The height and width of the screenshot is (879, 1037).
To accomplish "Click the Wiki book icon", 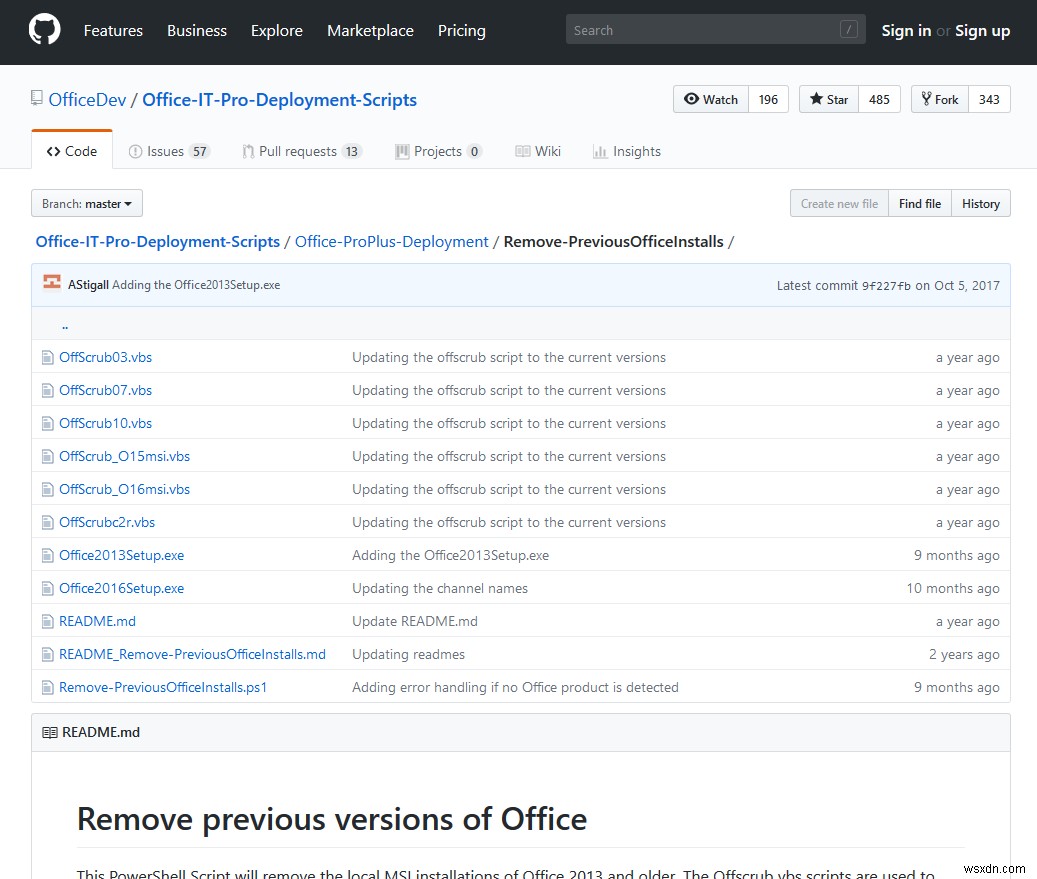I will [x=523, y=151].
